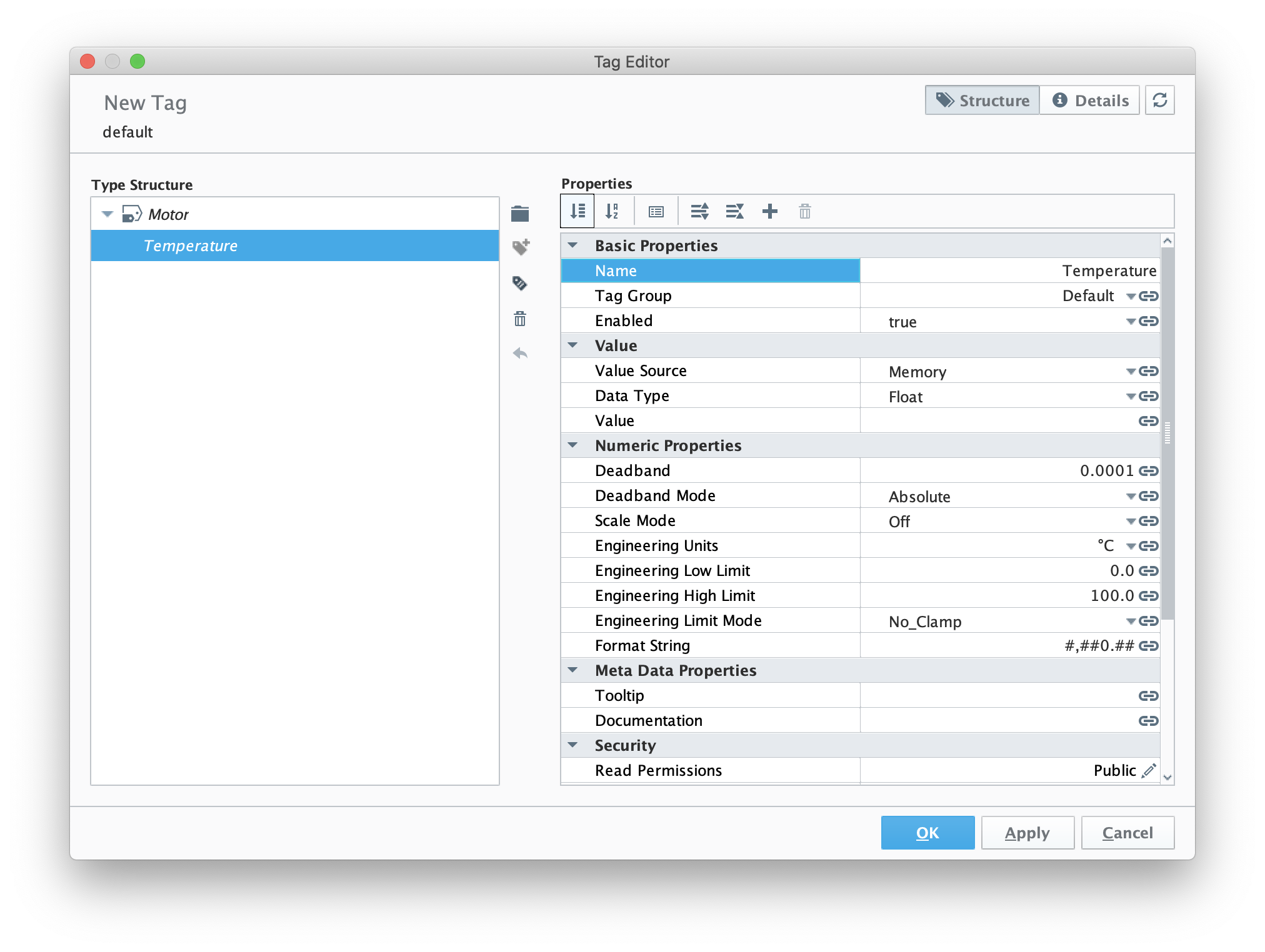Screen dimensions: 1265x952
Task: Click the trash icon in Properties toolbar
Action: (x=805, y=211)
